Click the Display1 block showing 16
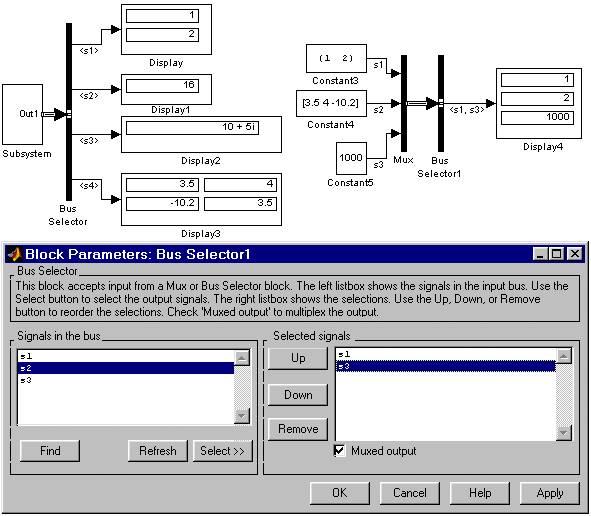591x516 pixels. pyautogui.click(x=166, y=89)
